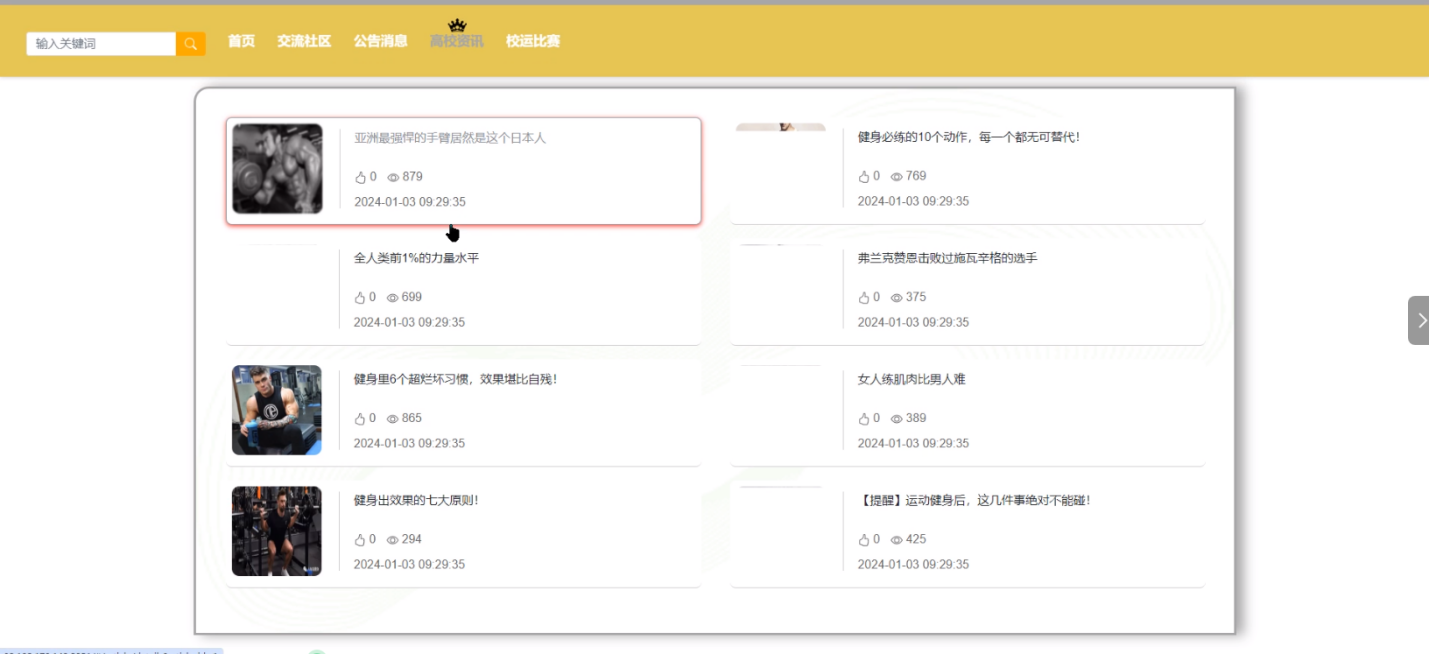Click the eye icon beside 879

[x=393, y=177]
